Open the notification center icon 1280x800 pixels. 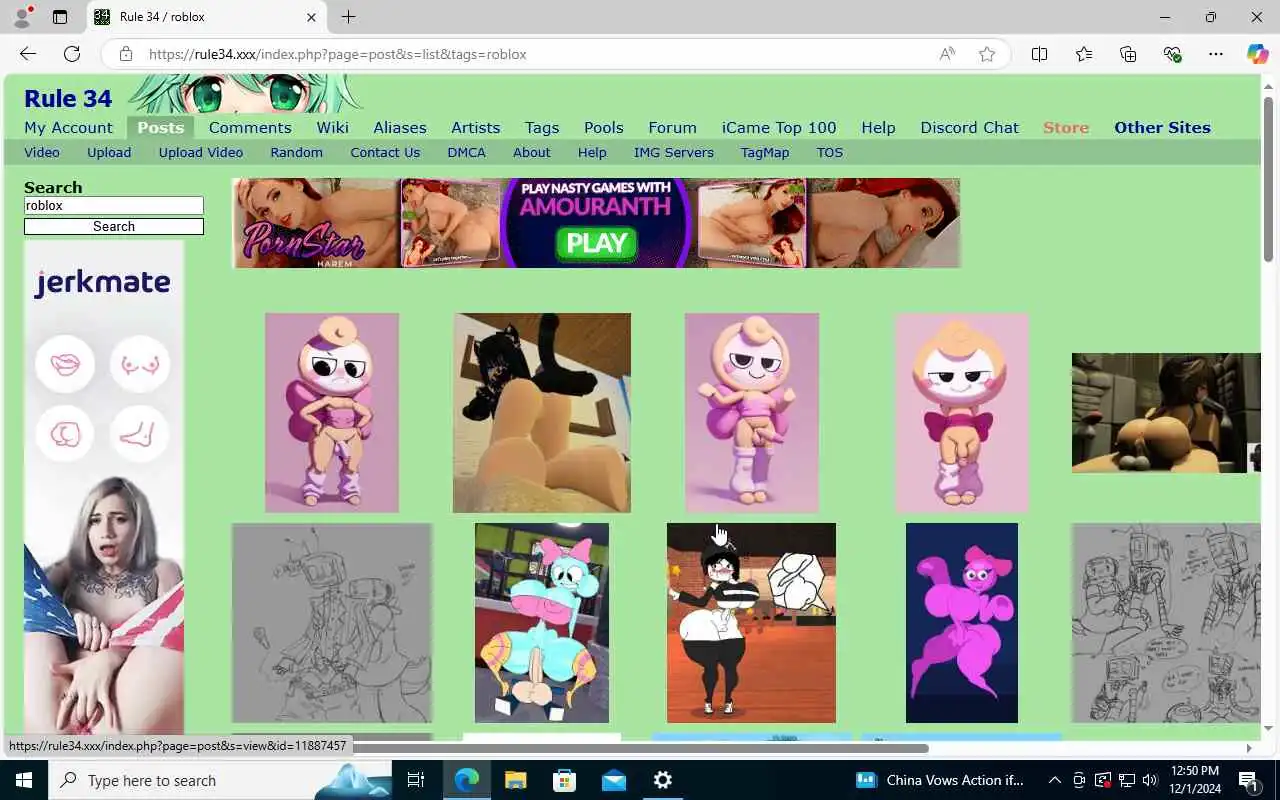pyautogui.click(x=1248, y=780)
